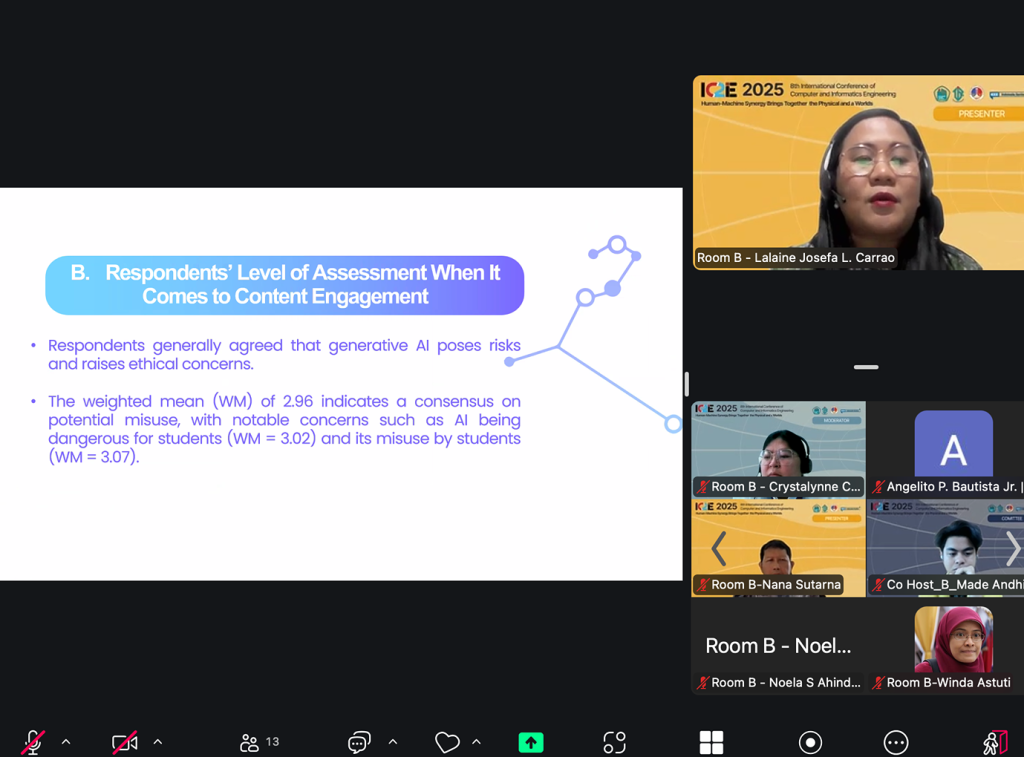Click the green share screen button
Image resolution: width=1024 pixels, height=757 pixels.
(x=531, y=742)
